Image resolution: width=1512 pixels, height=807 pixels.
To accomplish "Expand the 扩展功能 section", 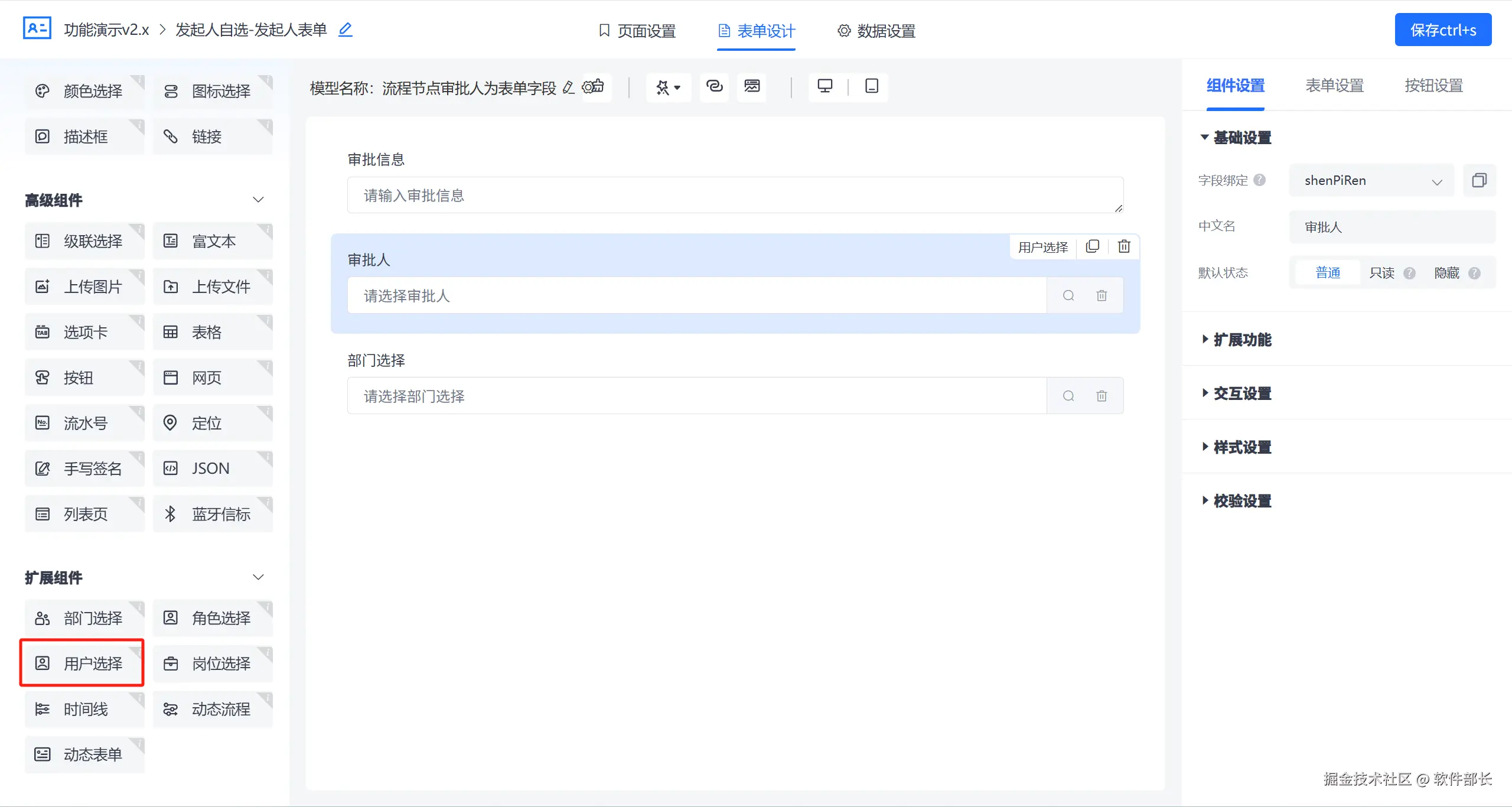I will click(1241, 340).
